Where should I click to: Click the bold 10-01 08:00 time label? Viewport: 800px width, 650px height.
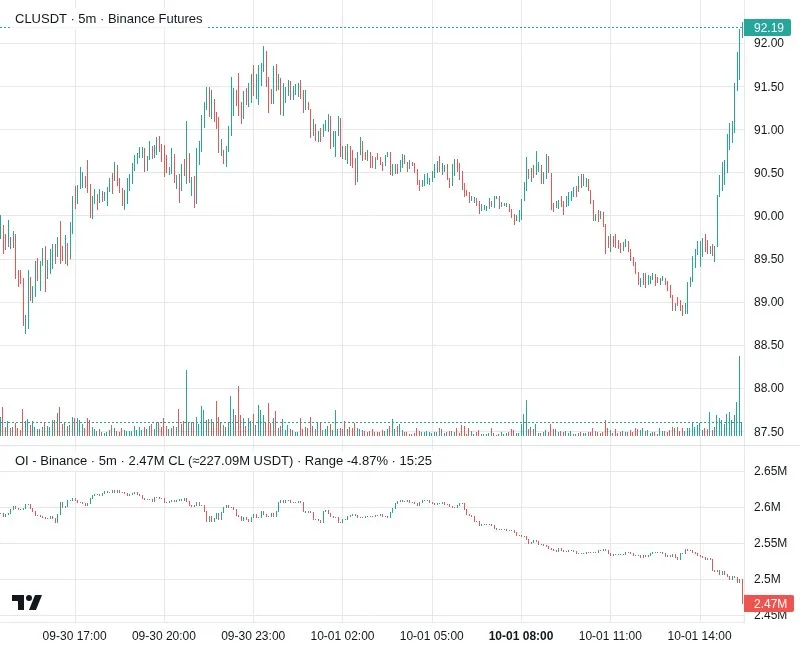(521, 636)
